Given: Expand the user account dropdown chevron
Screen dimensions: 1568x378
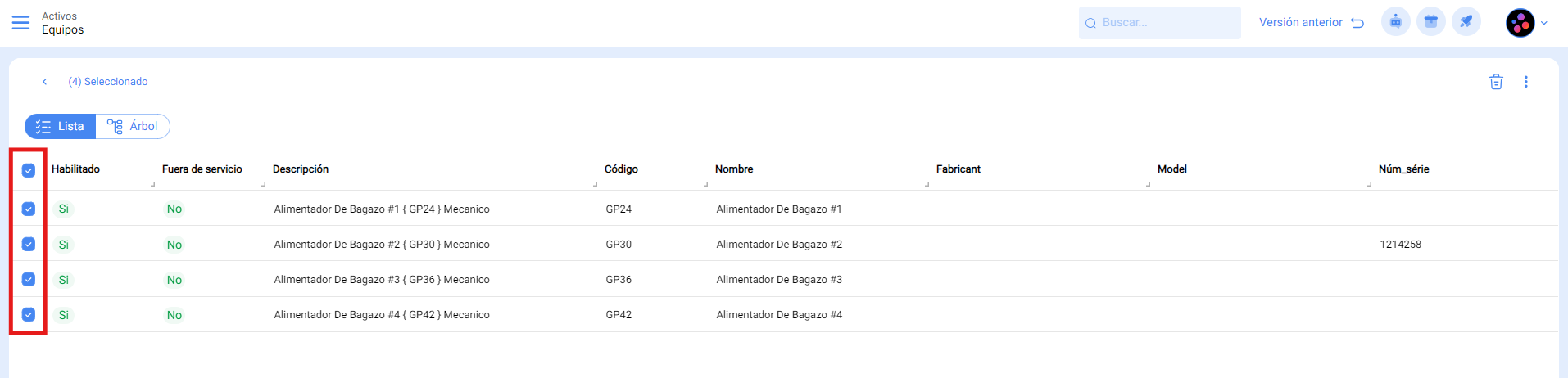Looking at the screenshot, I should pyautogui.click(x=1544, y=23).
